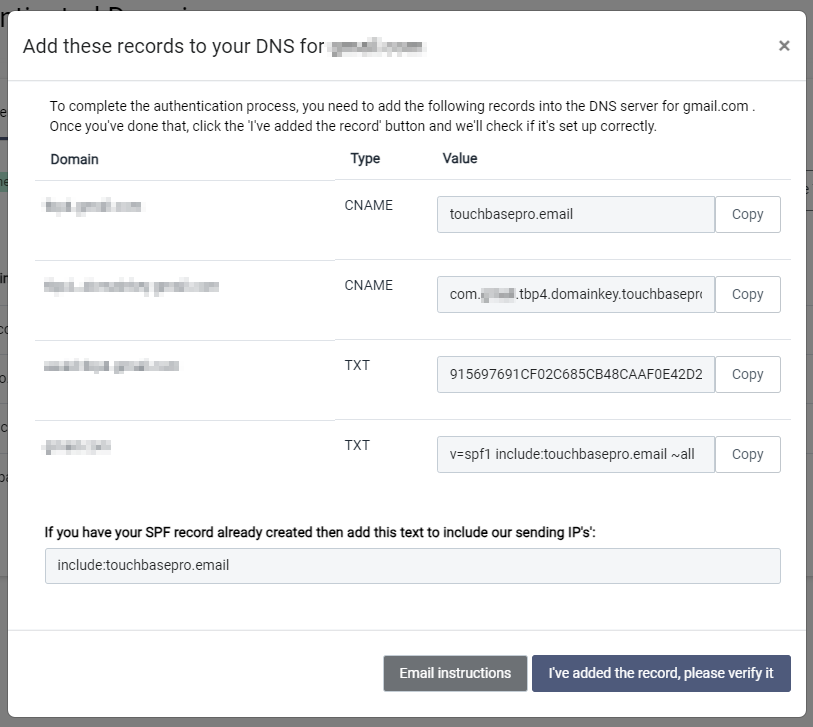Click the Type column header
Viewport: 813px width, 727px height.
[x=365, y=158]
